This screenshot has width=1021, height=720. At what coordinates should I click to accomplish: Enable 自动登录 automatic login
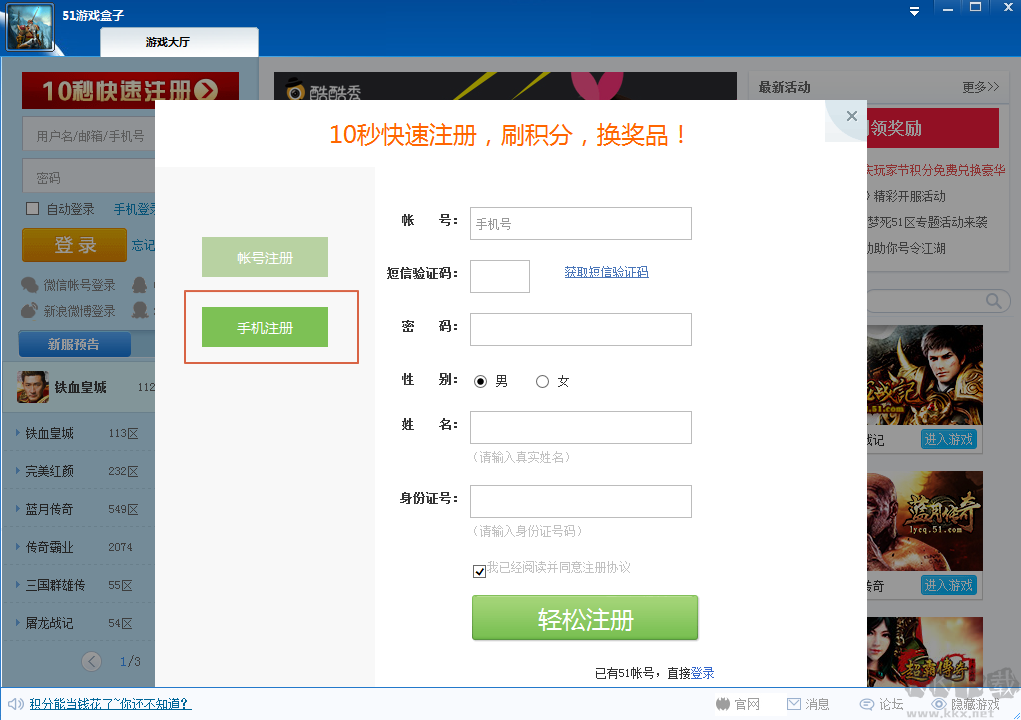tap(29, 207)
